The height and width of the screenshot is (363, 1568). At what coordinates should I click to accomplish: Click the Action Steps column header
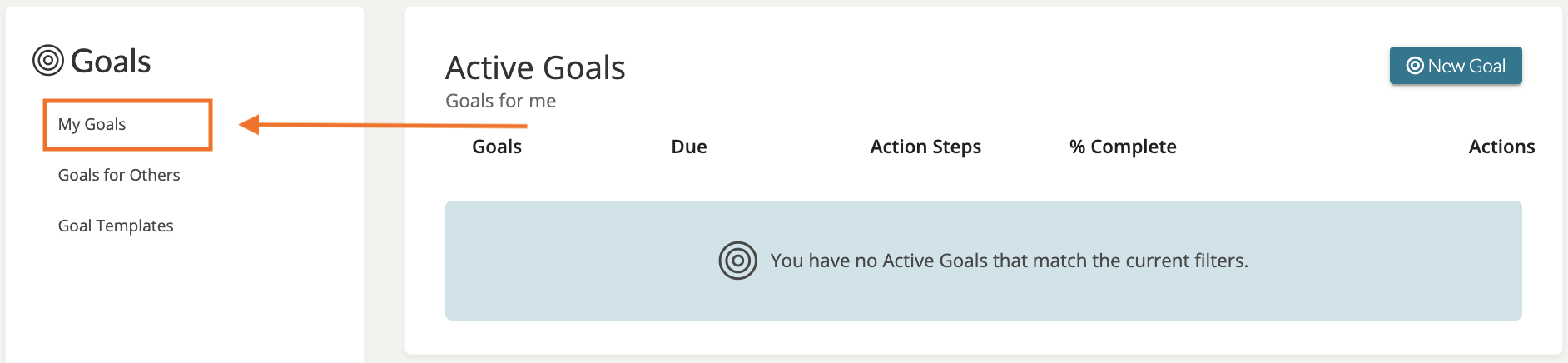pyautogui.click(x=925, y=147)
